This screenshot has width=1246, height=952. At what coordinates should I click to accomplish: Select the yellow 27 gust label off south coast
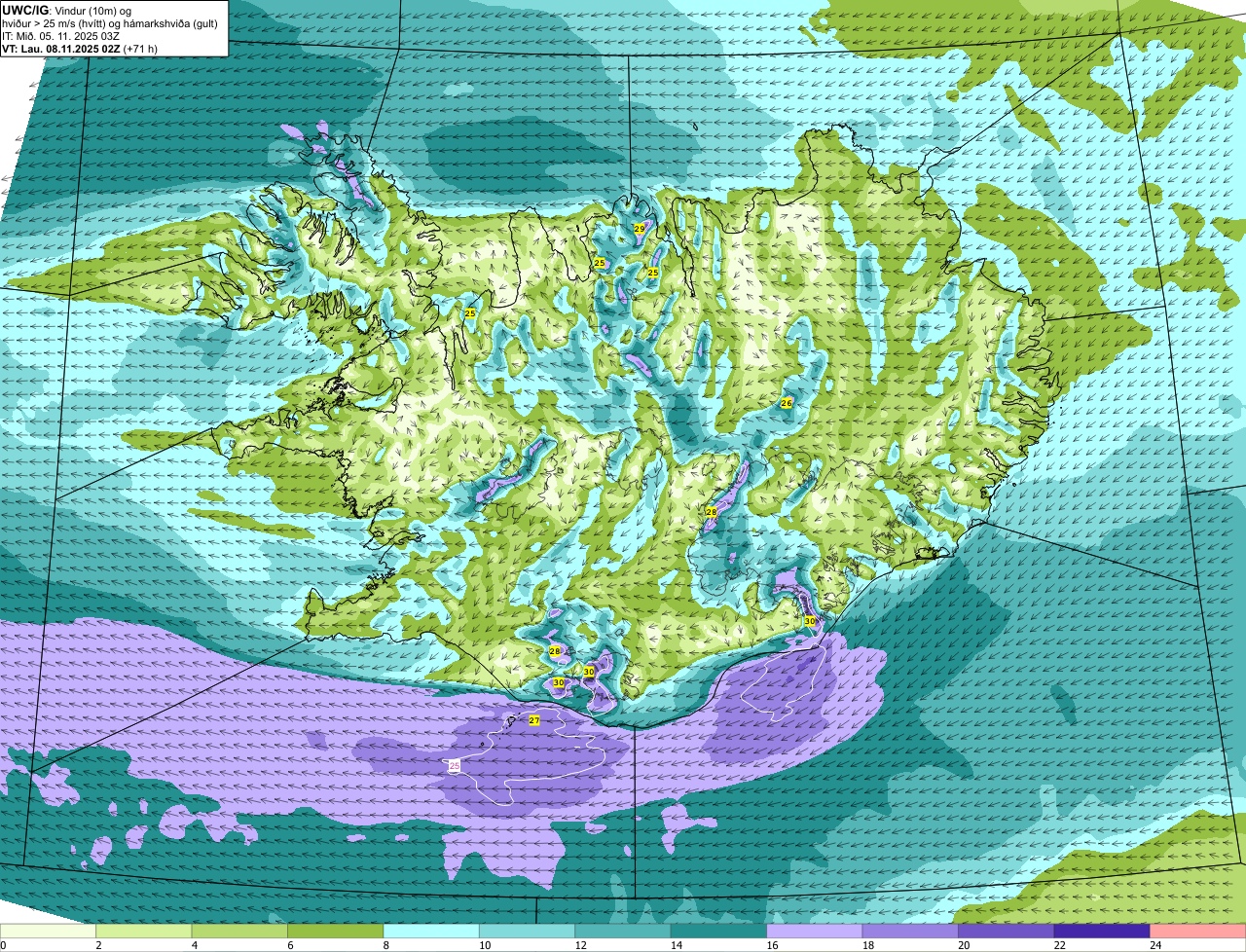coord(534,720)
